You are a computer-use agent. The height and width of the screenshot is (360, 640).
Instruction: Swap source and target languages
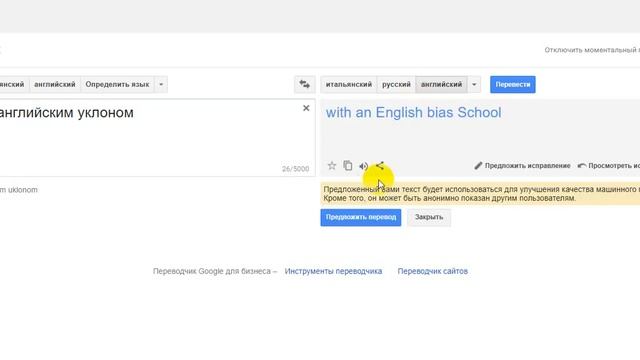point(304,84)
